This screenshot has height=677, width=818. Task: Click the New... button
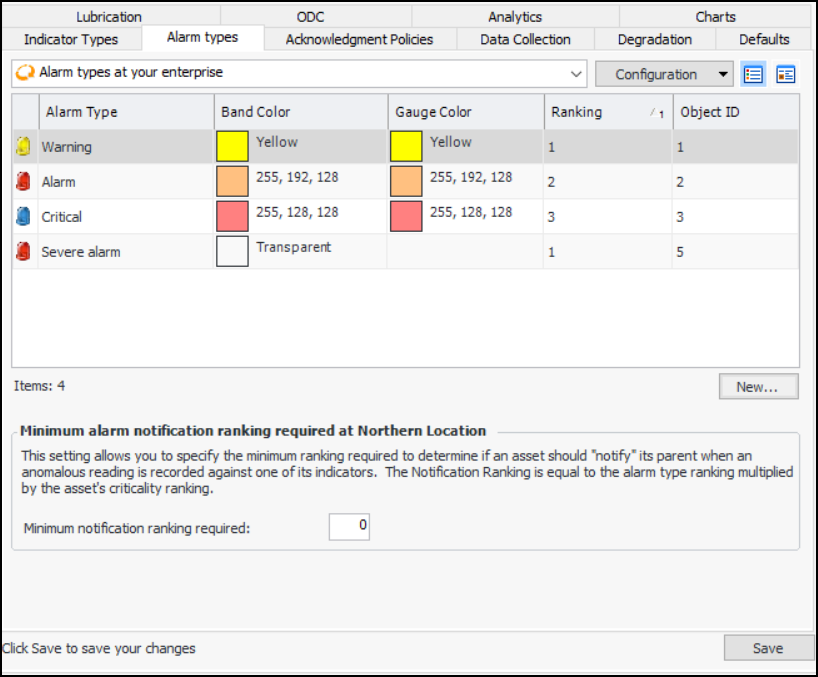pos(758,387)
